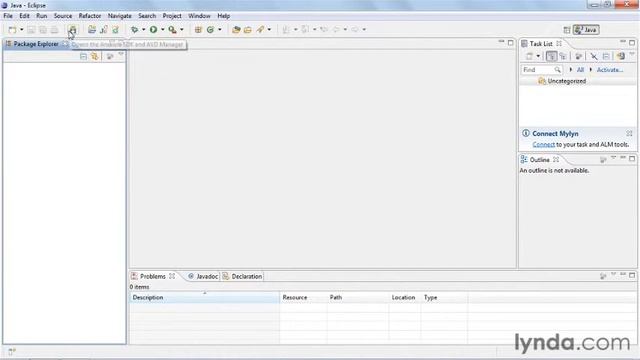Image resolution: width=640 pixels, height=360 pixels.
Task: Expand the Search toolbar dropdown arrow
Action: point(269,30)
